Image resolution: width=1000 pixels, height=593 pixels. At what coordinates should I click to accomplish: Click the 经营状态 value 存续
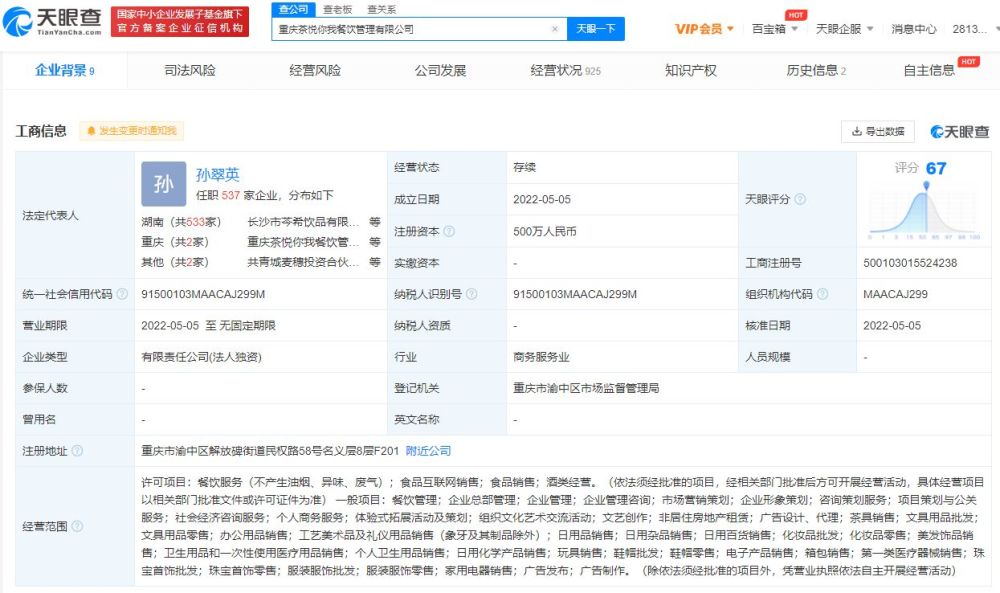pyautogui.click(x=524, y=167)
